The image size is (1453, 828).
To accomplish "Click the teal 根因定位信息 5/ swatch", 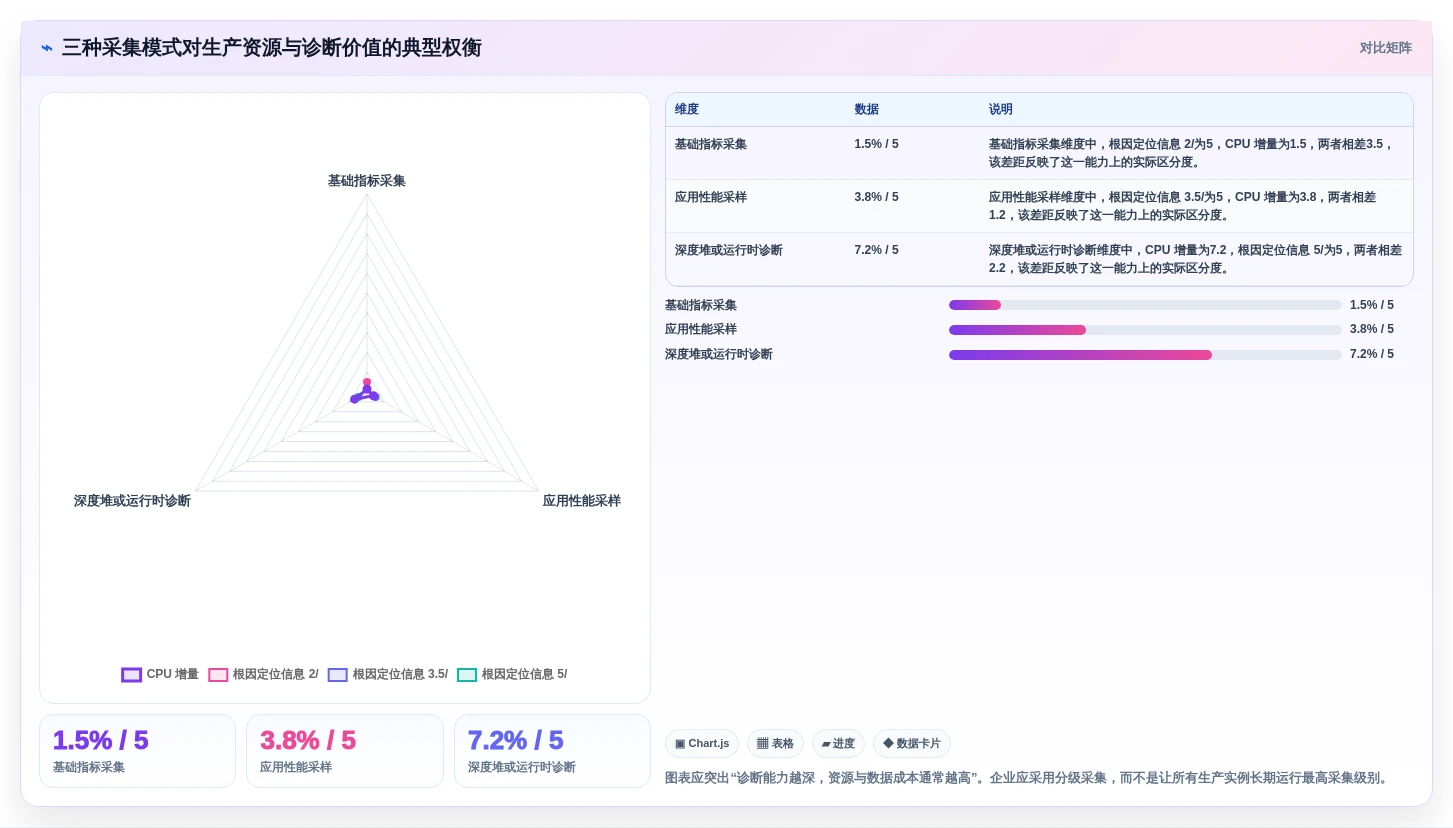I will tap(467, 675).
